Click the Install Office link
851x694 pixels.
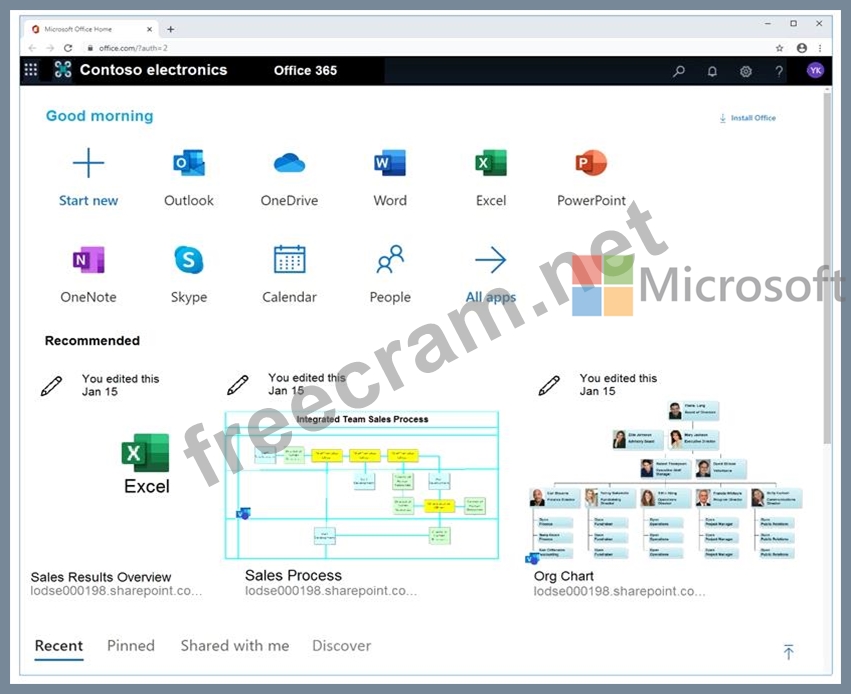[747, 118]
